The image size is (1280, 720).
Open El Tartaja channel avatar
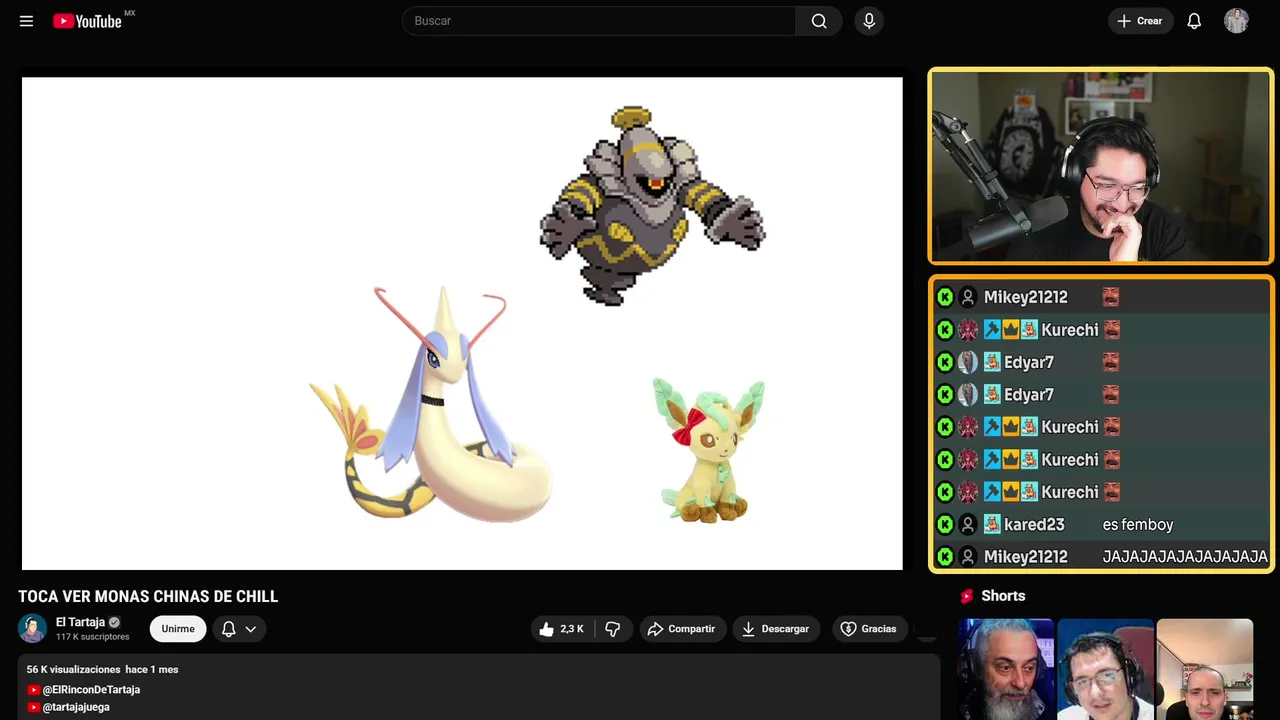(x=33, y=628)
